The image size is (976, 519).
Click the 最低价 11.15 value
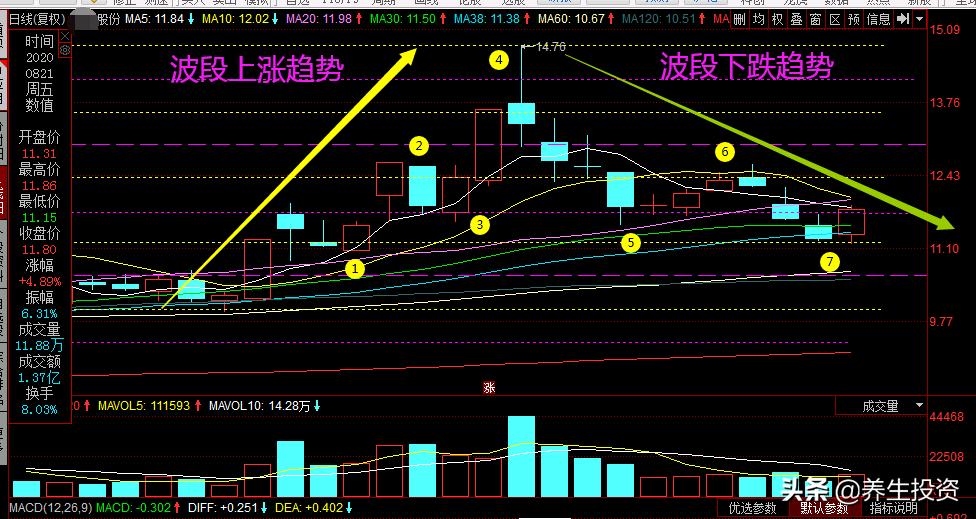(x=39, y=217)
